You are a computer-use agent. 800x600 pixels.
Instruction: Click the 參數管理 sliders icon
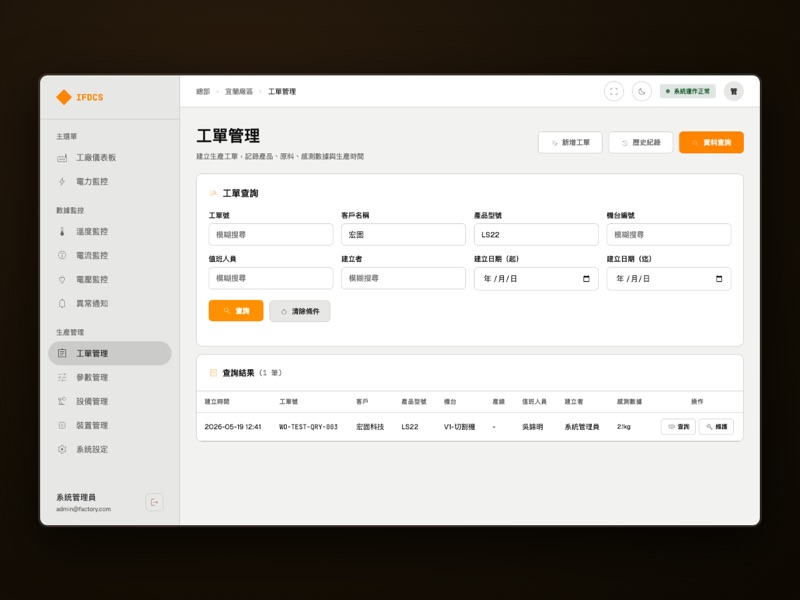[62, 378]
